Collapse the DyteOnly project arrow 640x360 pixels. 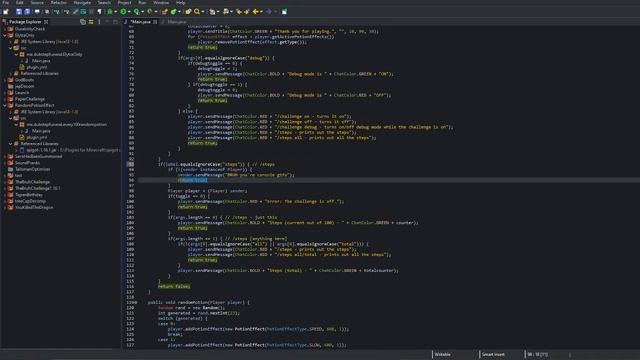(4, 35)
